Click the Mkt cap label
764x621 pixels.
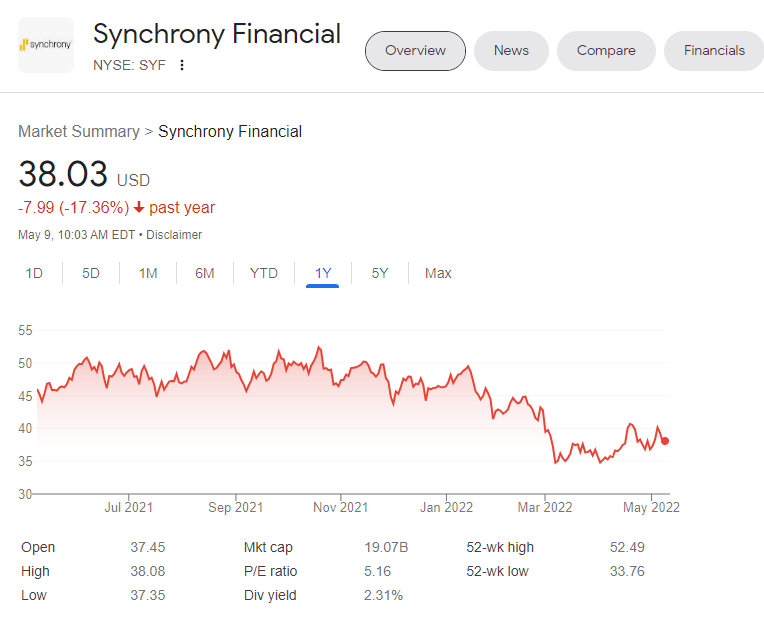268,547
